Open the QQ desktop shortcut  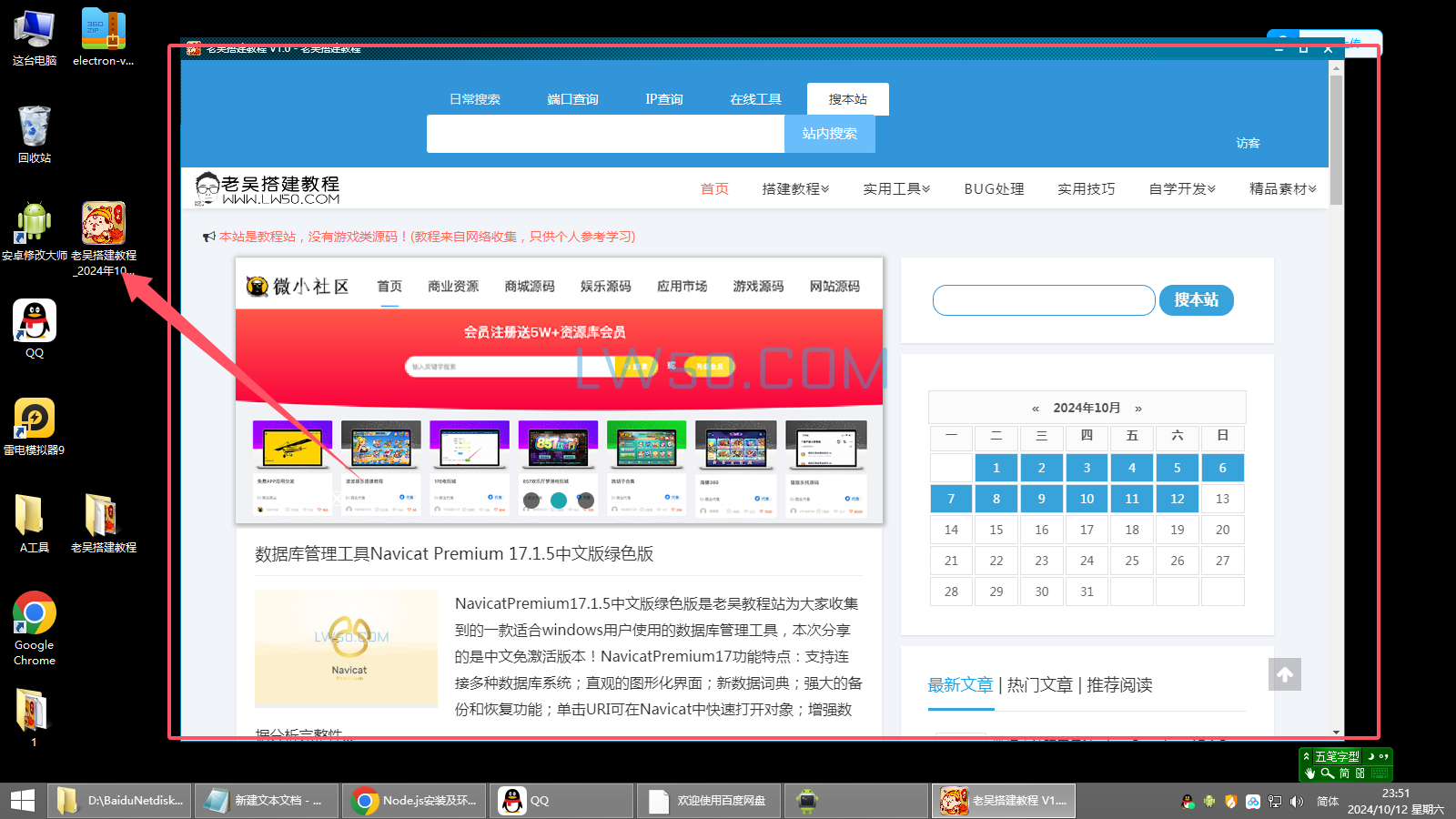coord(35,323)
